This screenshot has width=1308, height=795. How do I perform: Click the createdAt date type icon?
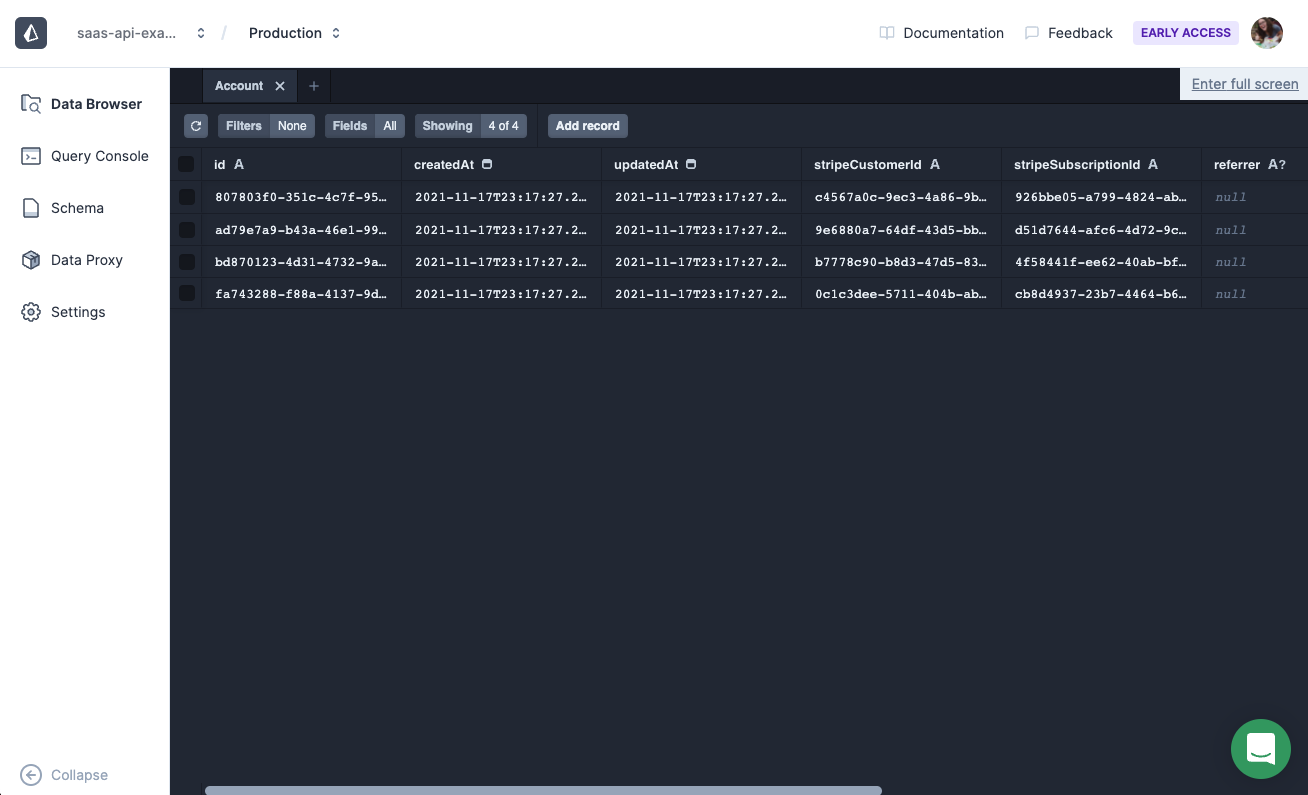487,164
